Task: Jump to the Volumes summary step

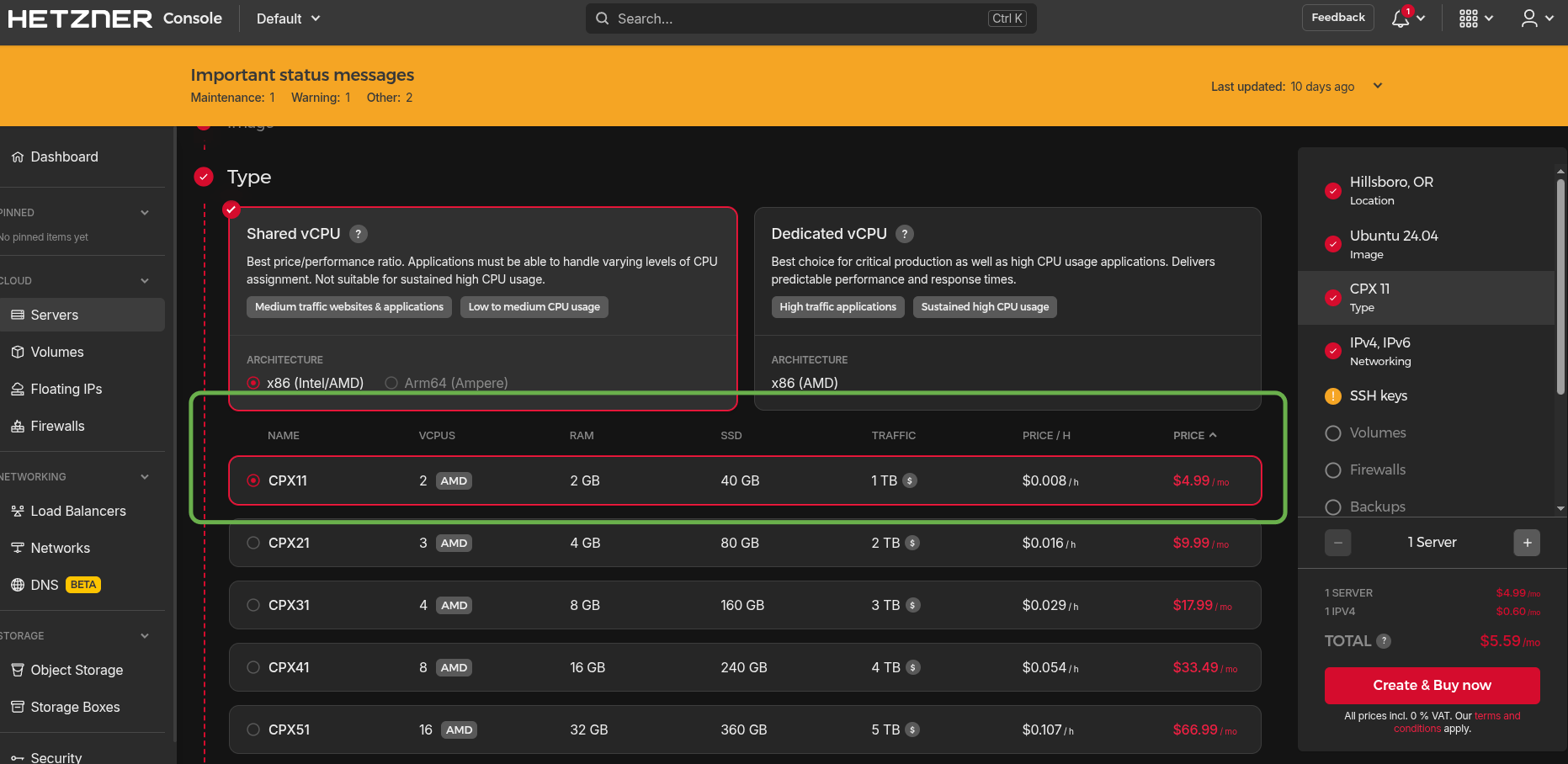Action: (1378, 433)
